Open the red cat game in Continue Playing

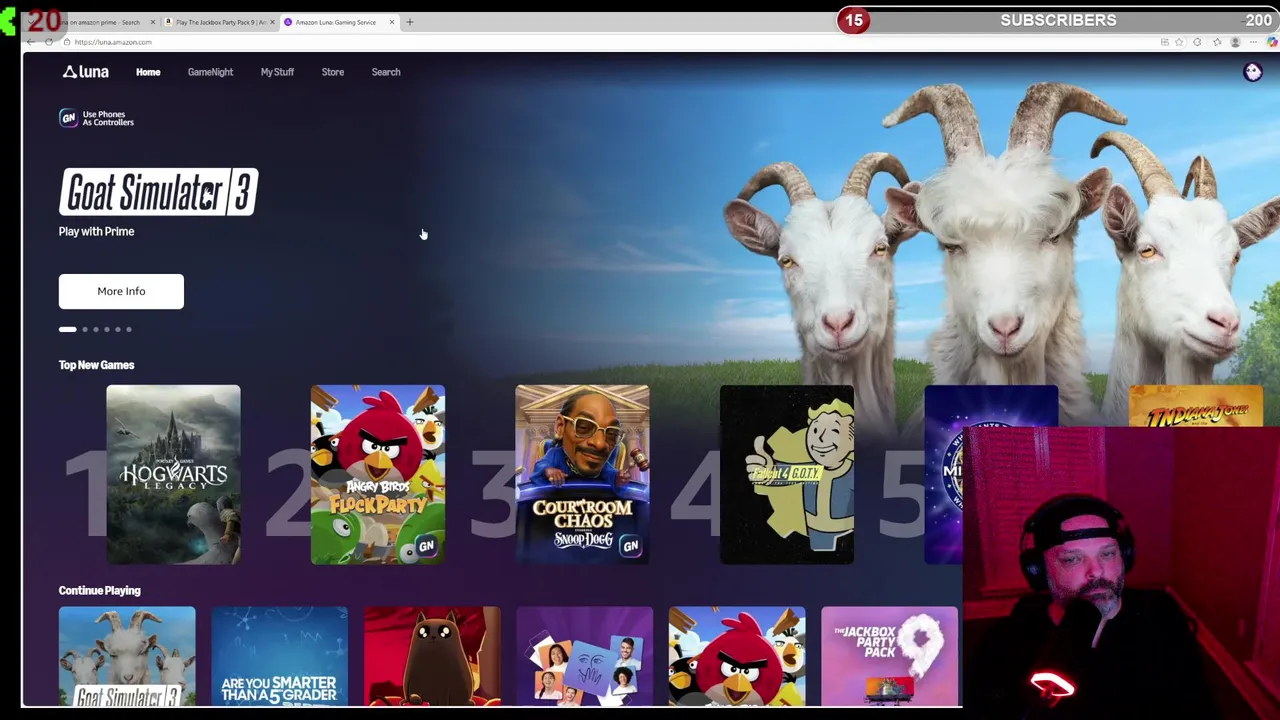(x=432, y=656)
